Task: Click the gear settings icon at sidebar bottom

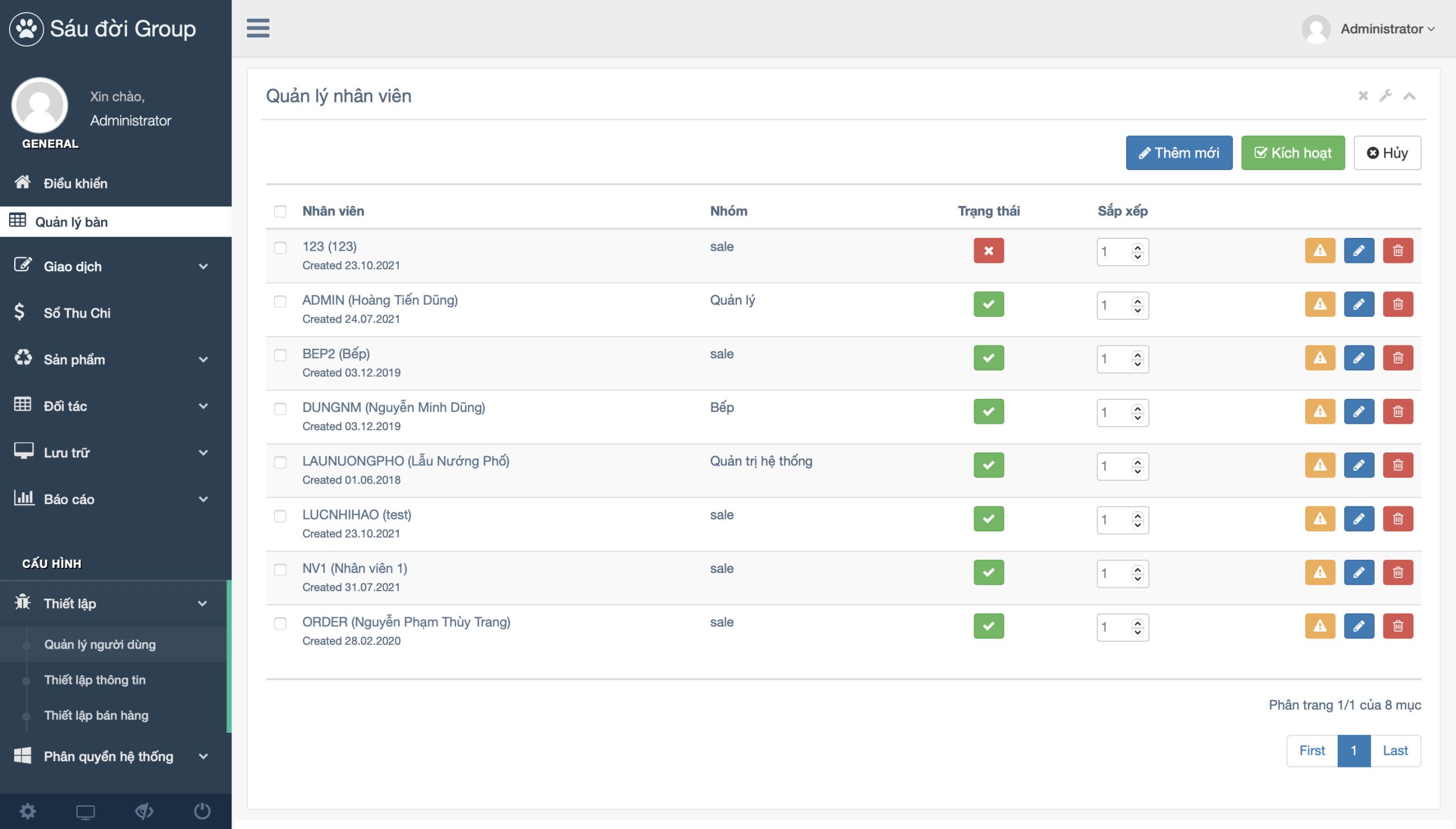Action: pyautogui.click(x=27, y=811)
